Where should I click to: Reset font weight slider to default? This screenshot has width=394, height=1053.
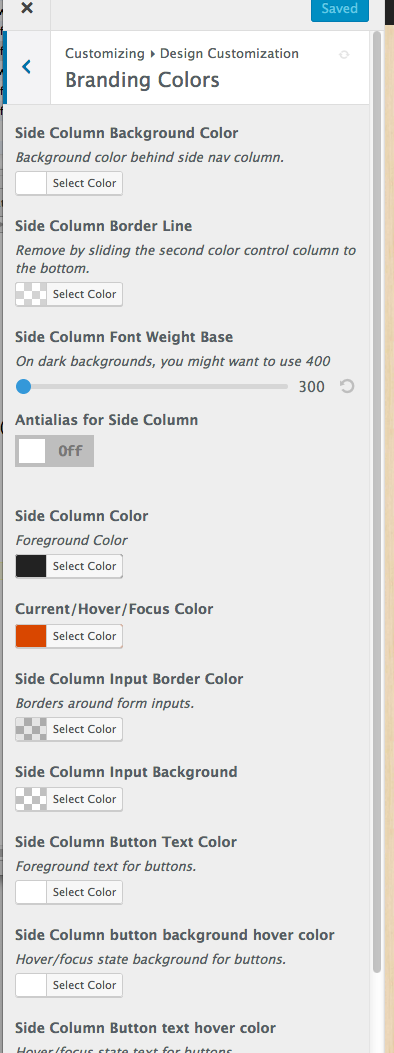[346, 386]
